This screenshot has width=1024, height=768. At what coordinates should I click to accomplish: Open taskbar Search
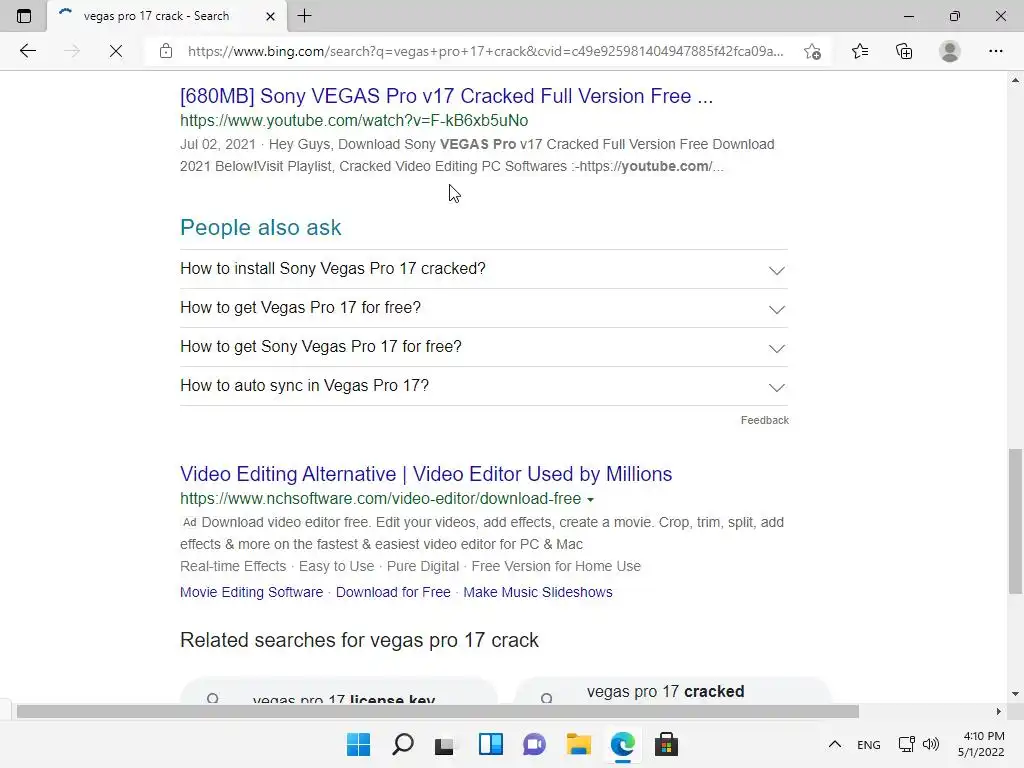point(402,744)
